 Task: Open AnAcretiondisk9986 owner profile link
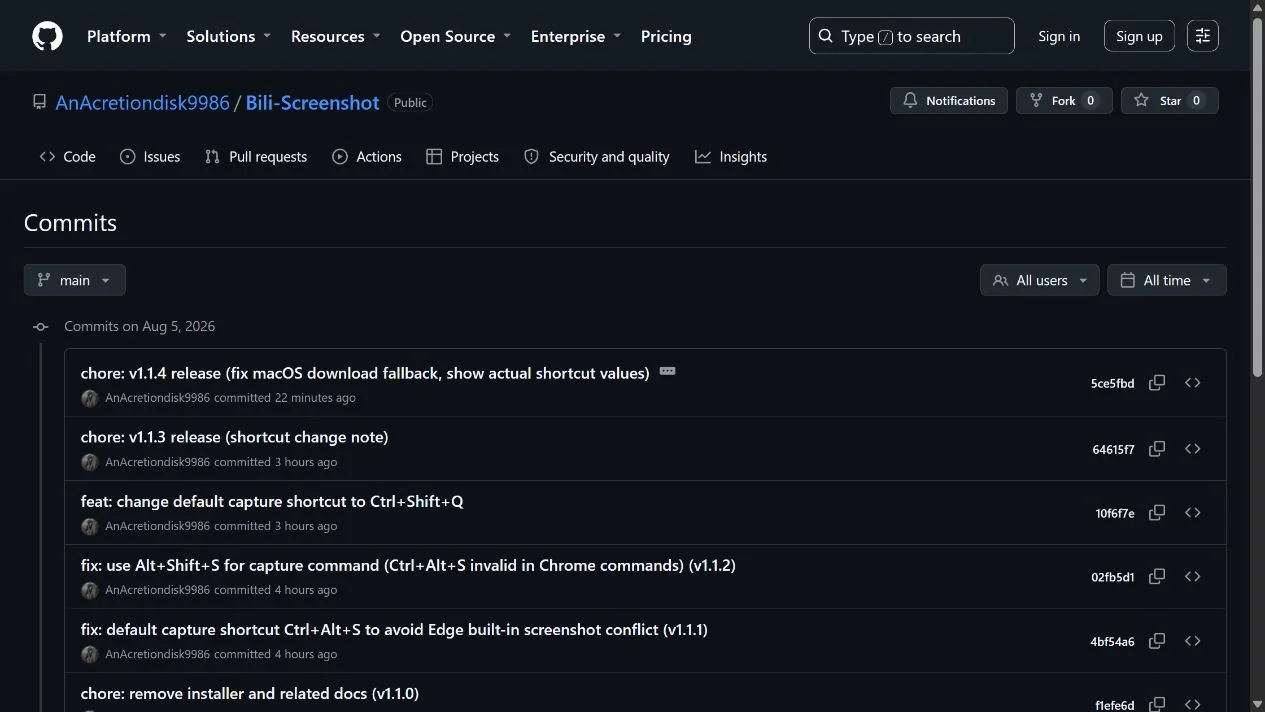[143, 102]
